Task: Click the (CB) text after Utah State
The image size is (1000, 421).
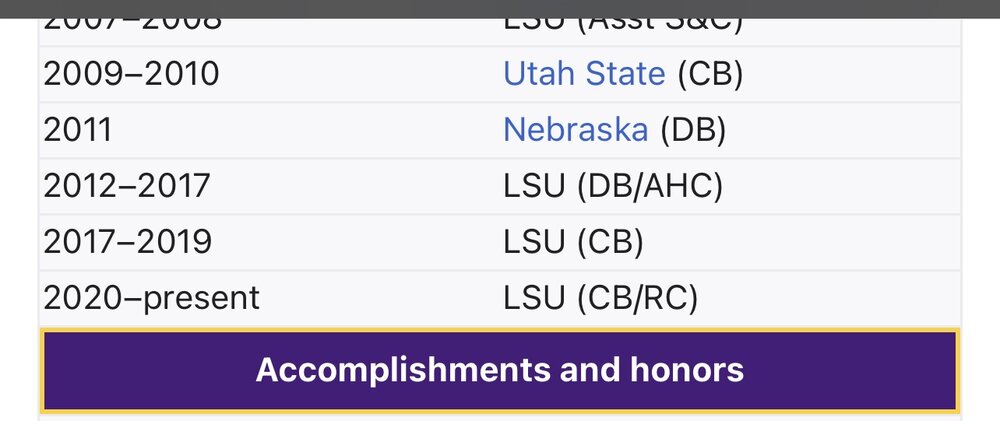Action: click(x=710, y=74)
